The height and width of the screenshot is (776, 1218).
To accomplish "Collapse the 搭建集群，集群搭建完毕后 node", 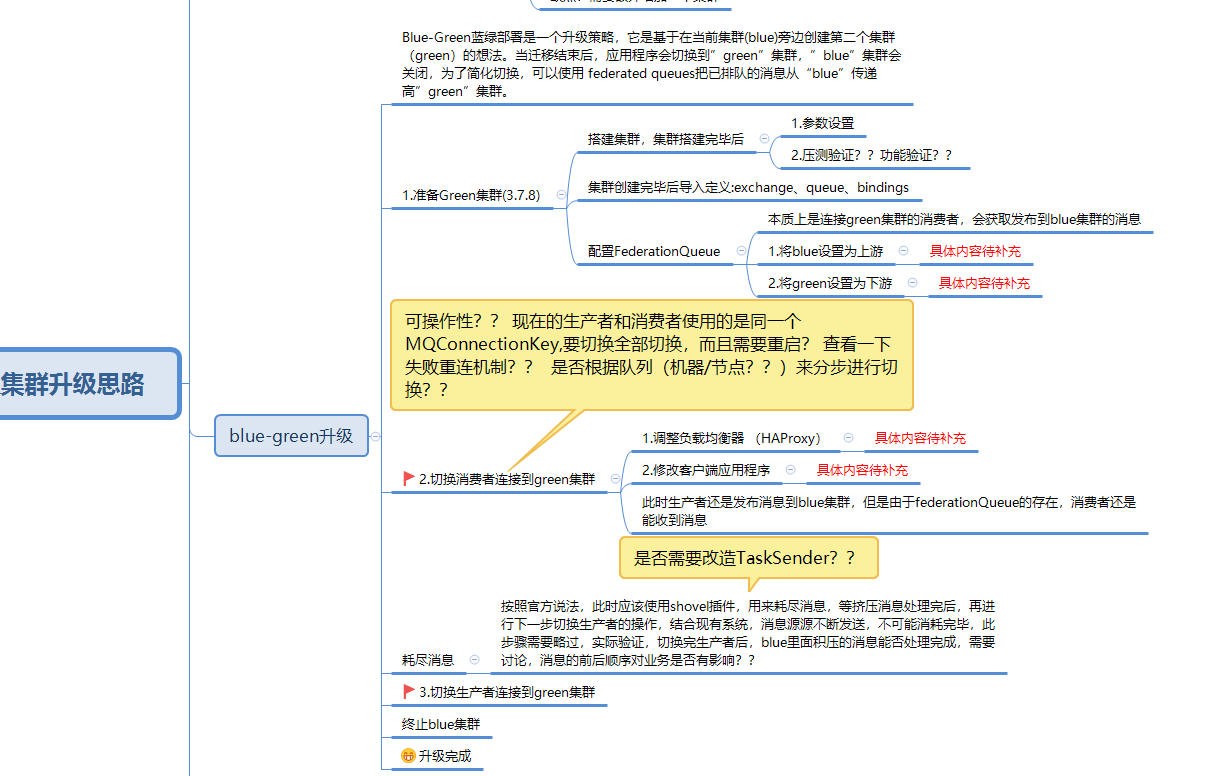I will click(x=764, y=139).
